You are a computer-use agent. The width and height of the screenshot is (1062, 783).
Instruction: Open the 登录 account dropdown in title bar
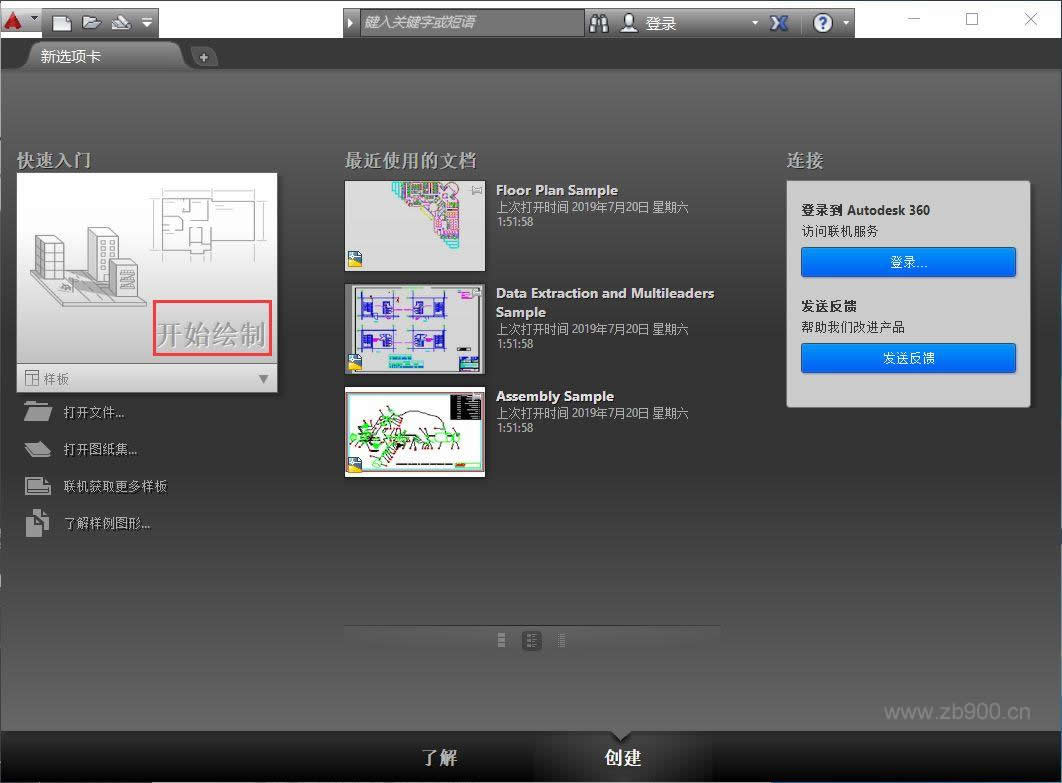click(755, 23)
